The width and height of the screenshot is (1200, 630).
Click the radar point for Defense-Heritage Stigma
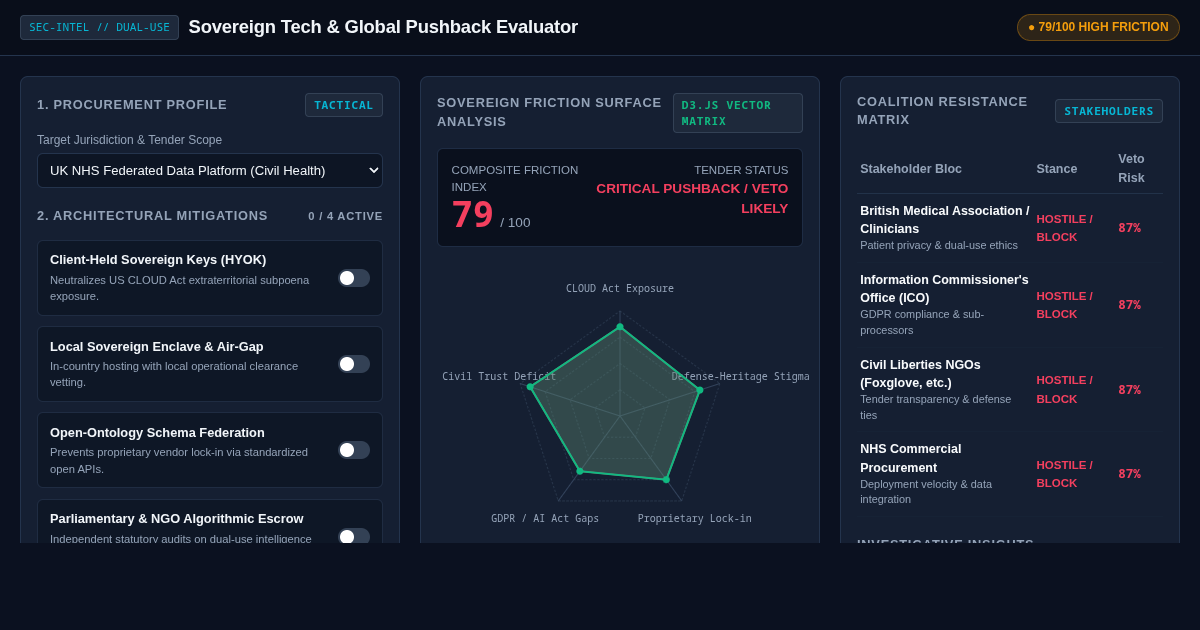coord(700,390)
